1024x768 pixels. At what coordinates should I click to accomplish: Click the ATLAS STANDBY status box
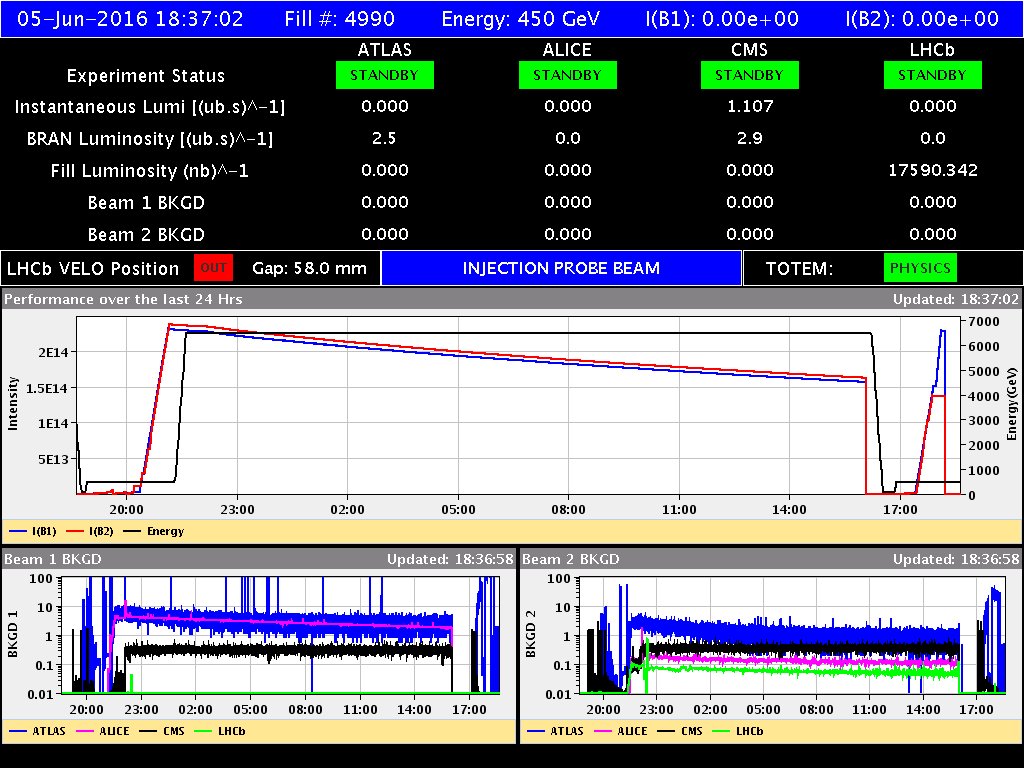point(385,75)
